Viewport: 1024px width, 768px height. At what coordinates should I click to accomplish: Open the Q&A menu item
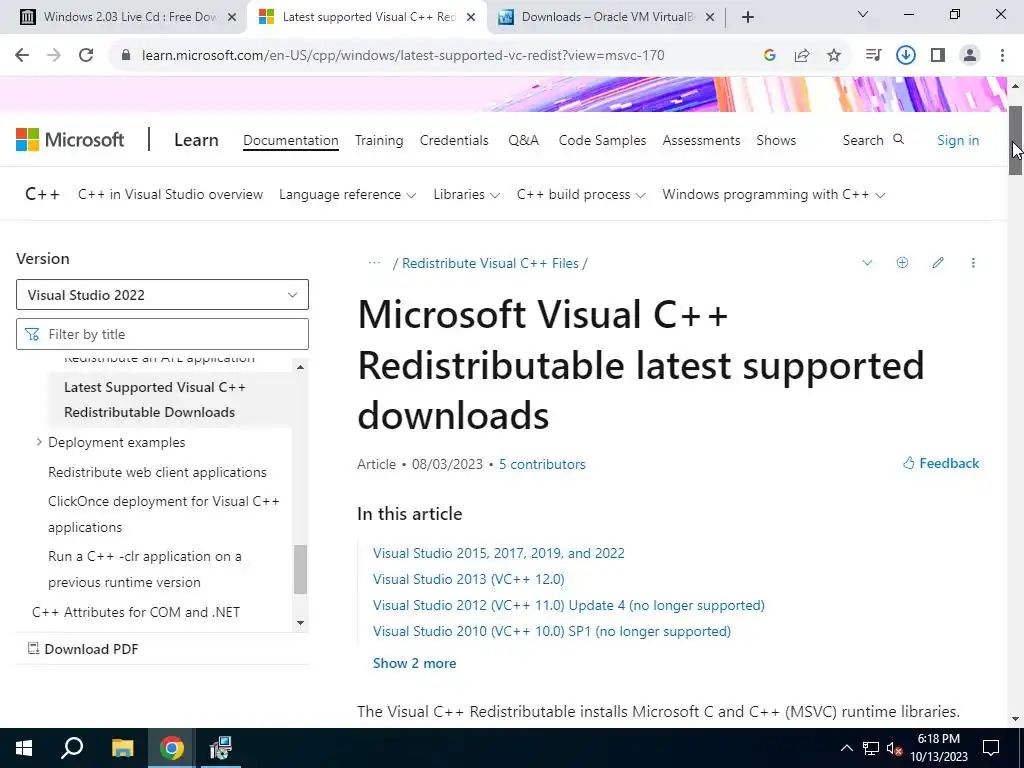tap(523, 140)
